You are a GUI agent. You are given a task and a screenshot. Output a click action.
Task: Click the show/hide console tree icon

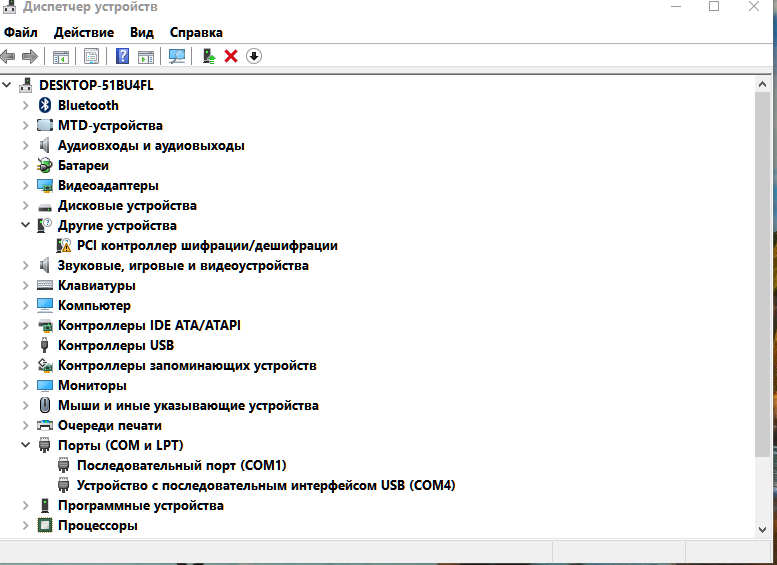61,56
